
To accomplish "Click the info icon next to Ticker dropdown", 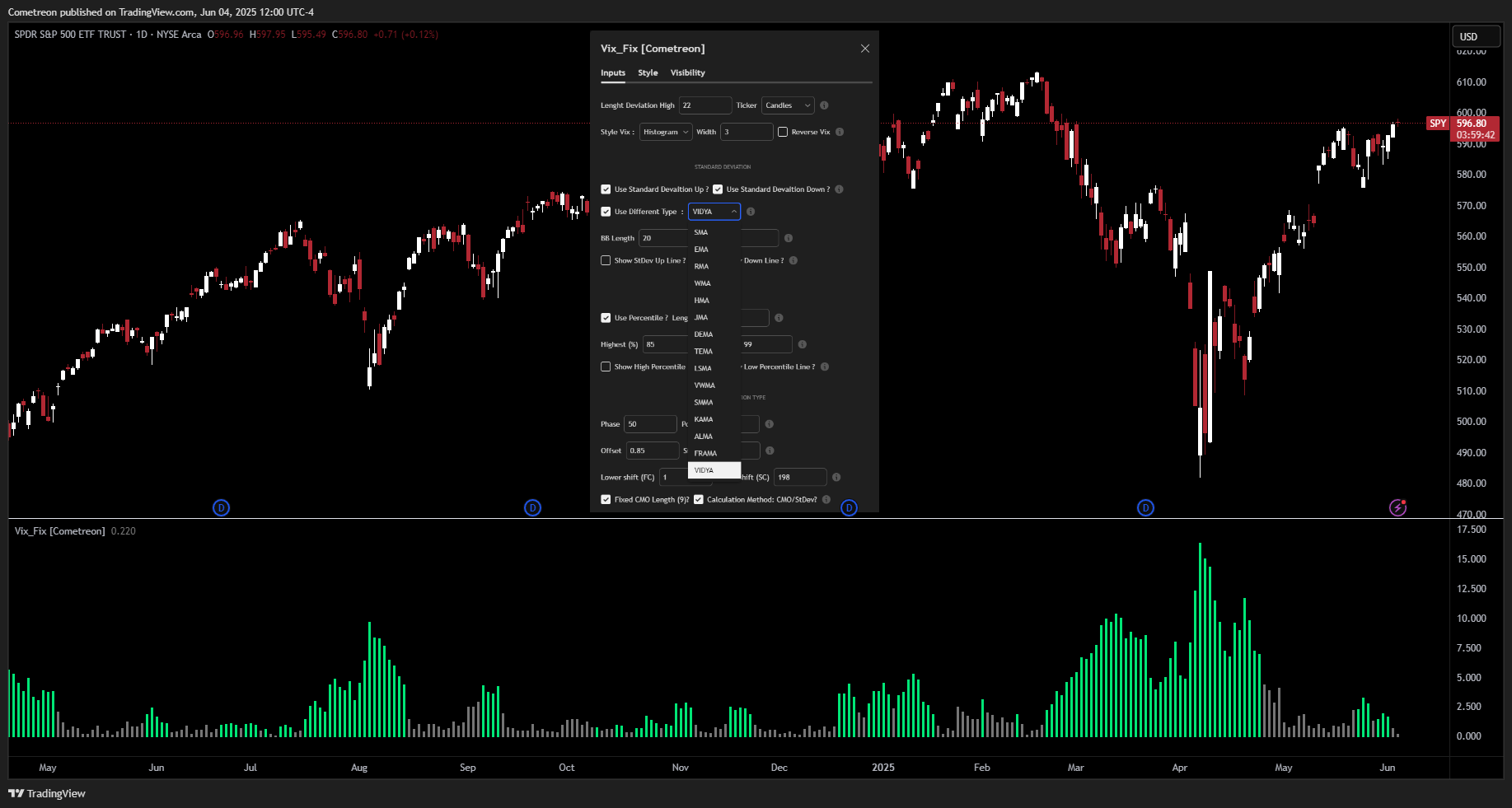I will [824, 105].
